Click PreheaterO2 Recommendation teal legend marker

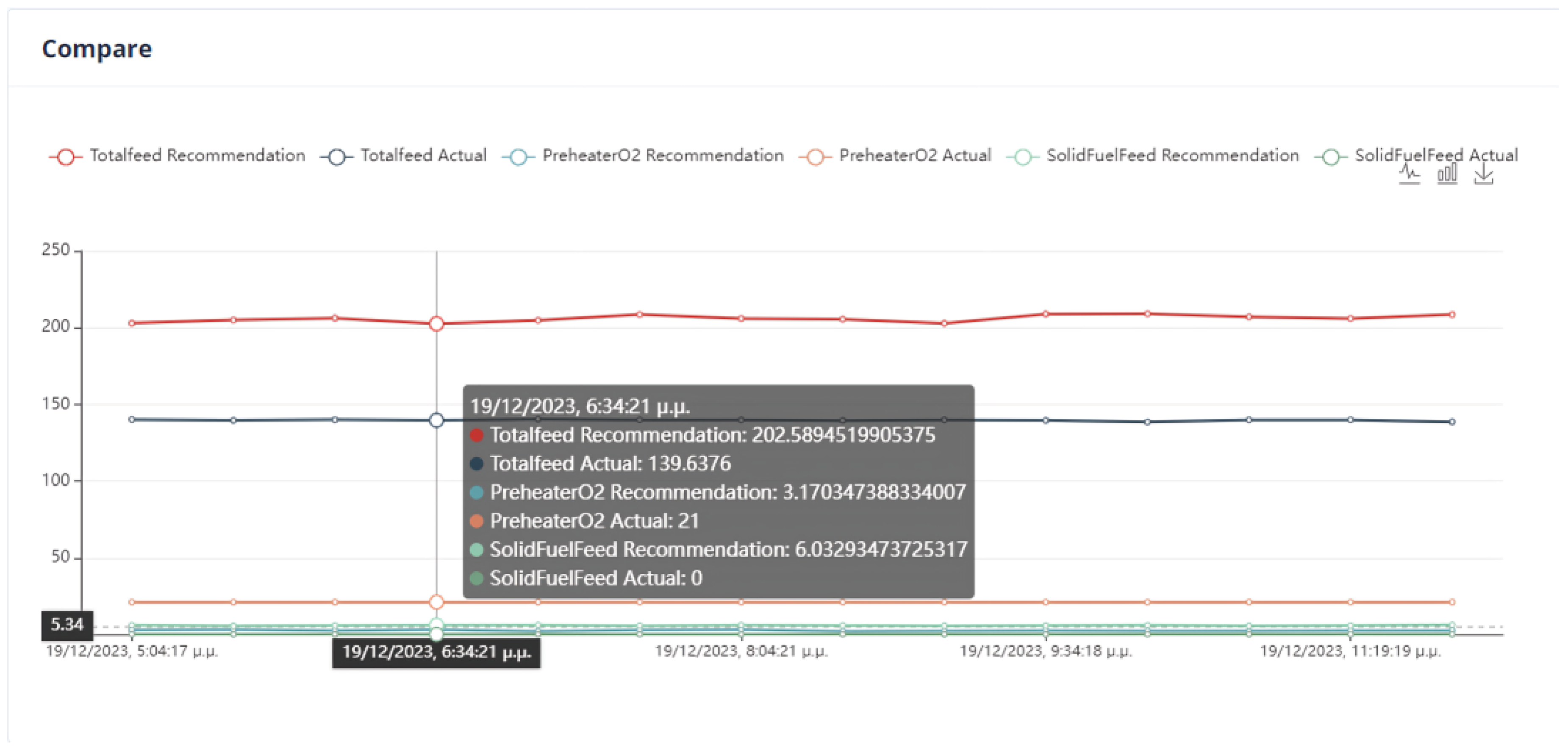tap(518, 156)
